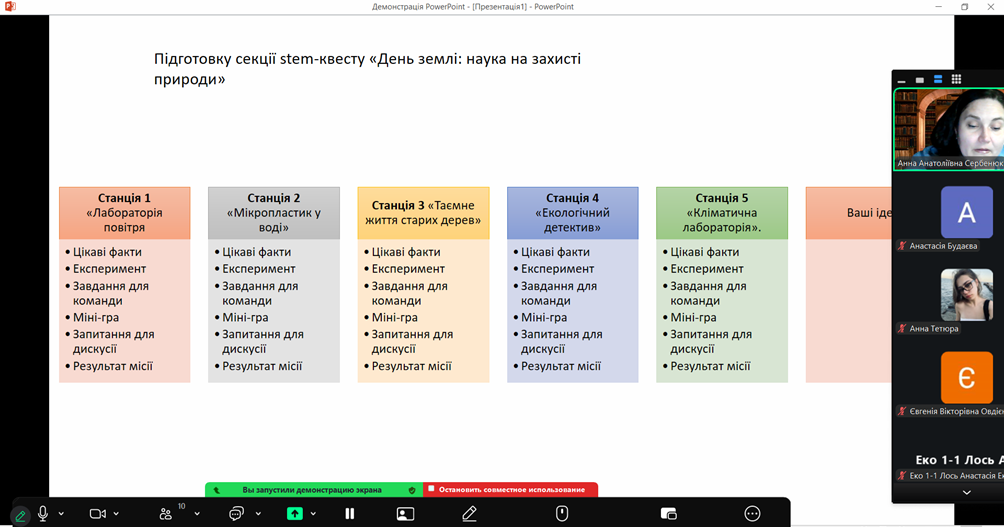Select Анна Тетюра video tile
The height and width of the screenshot is (527, 1004).
click(x=967, y=295)
